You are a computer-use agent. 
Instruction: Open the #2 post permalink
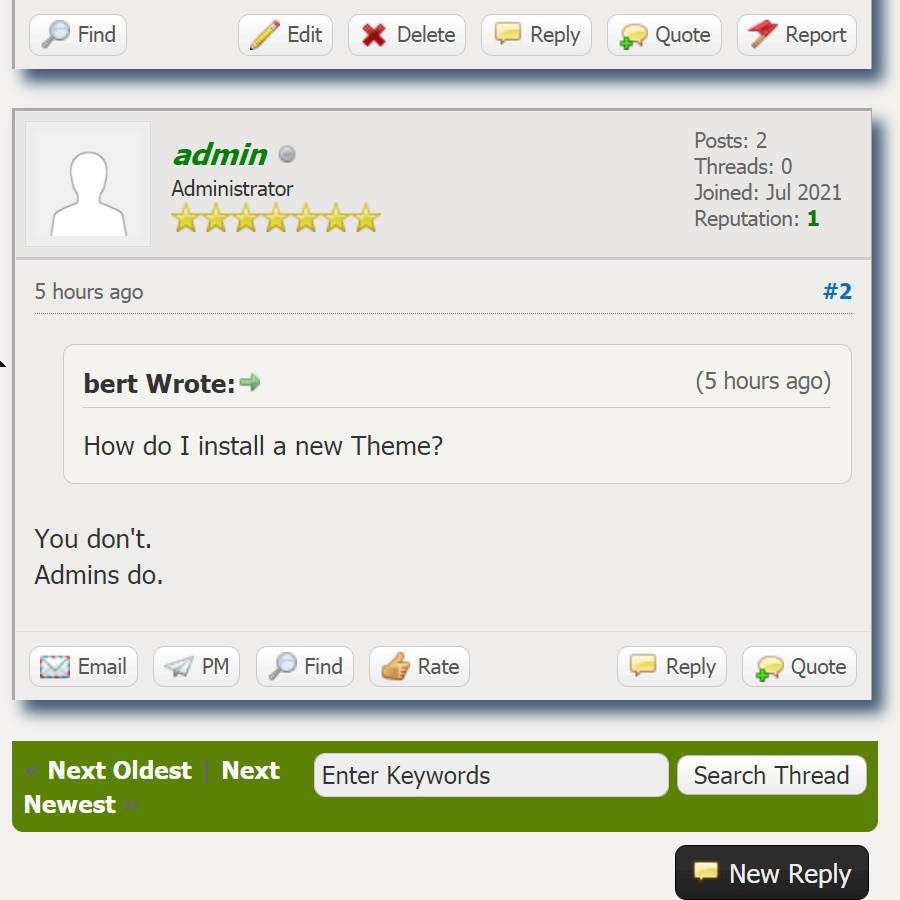(x=837, y=291)
